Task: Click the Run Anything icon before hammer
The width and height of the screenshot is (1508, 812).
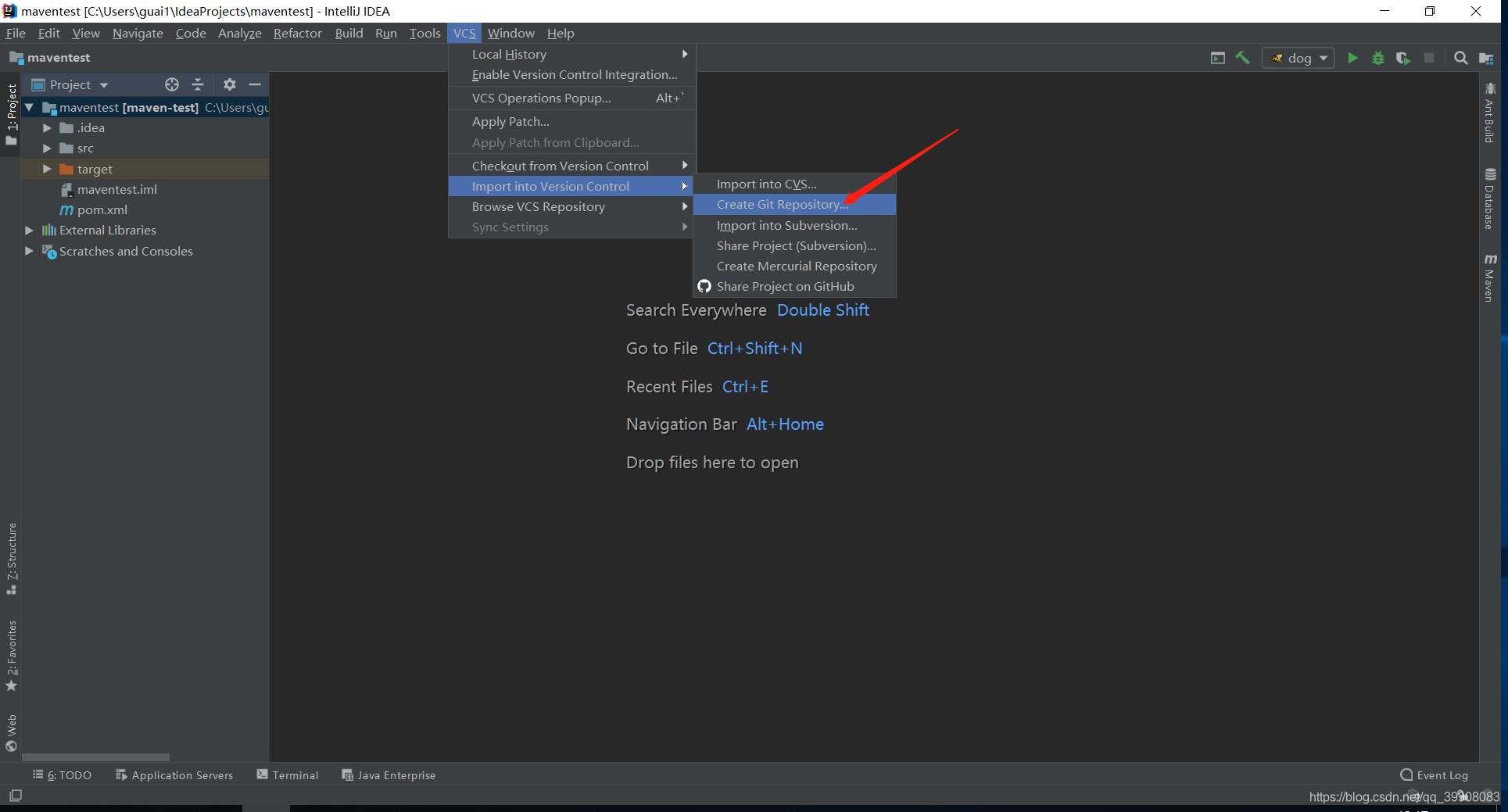Action: 1217,58
